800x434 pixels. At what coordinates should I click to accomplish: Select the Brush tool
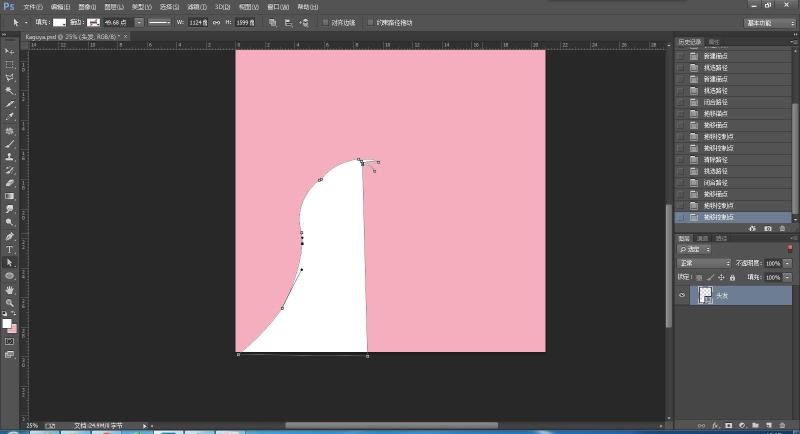click(9, 144)
